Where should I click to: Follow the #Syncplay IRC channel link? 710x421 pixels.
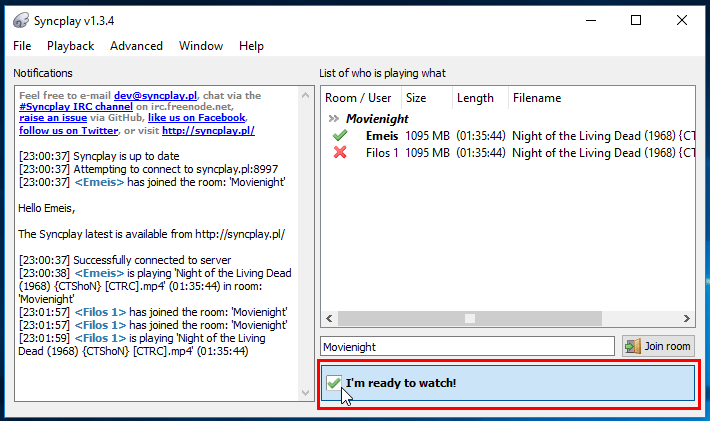point(76,107)
